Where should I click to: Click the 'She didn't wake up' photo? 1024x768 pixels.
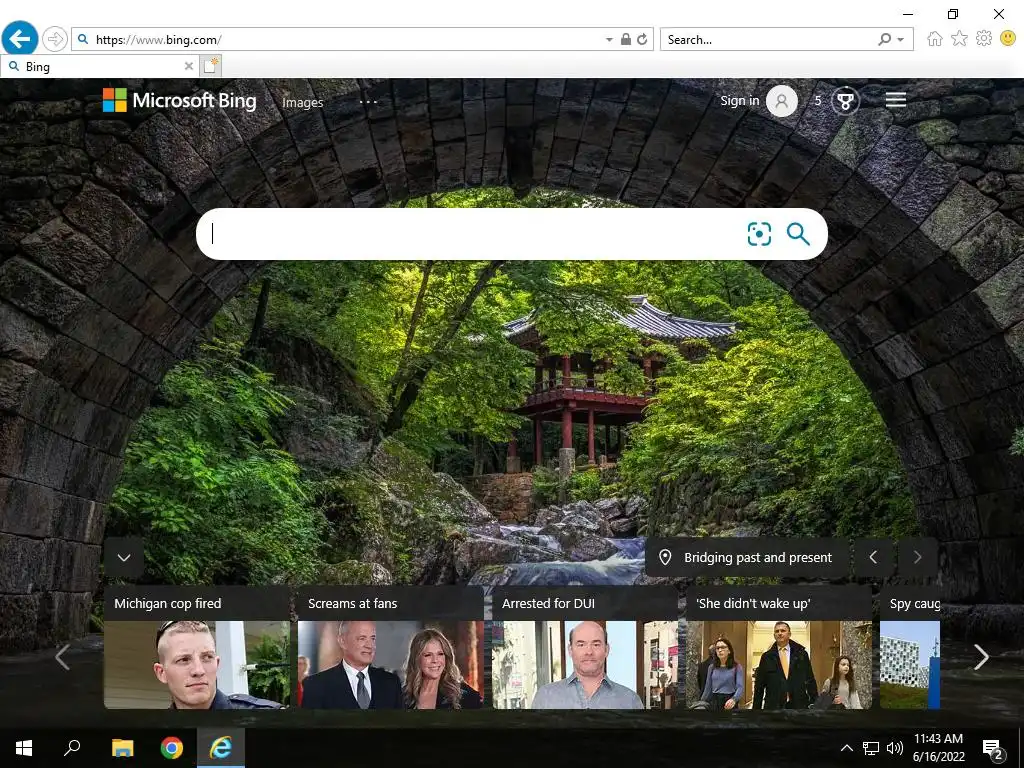[x=778, y=664]
